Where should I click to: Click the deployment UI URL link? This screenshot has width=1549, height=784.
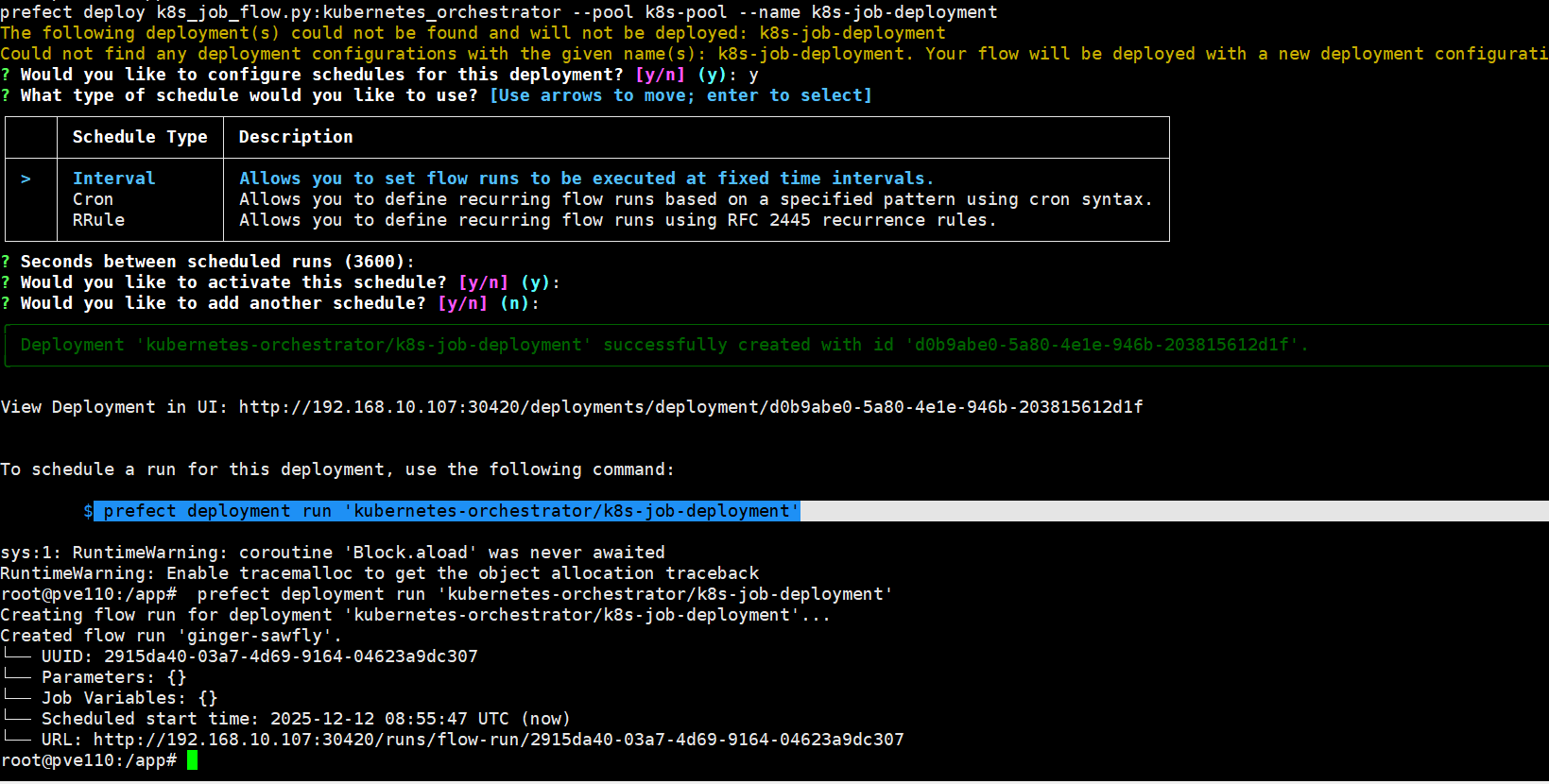pos(691,407)
